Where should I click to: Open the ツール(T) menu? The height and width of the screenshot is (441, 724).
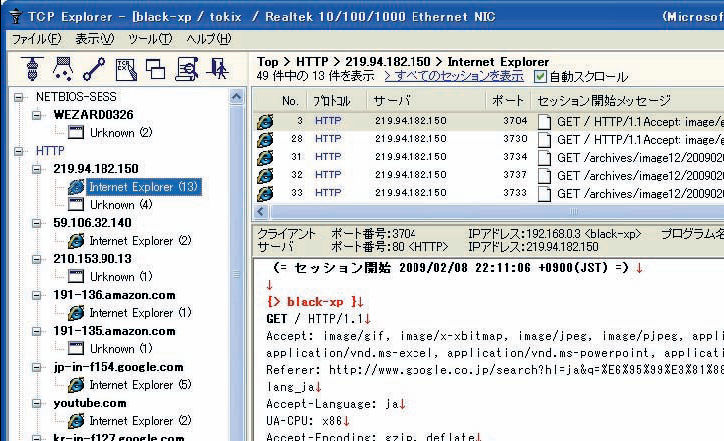click(x=151, y=39)
